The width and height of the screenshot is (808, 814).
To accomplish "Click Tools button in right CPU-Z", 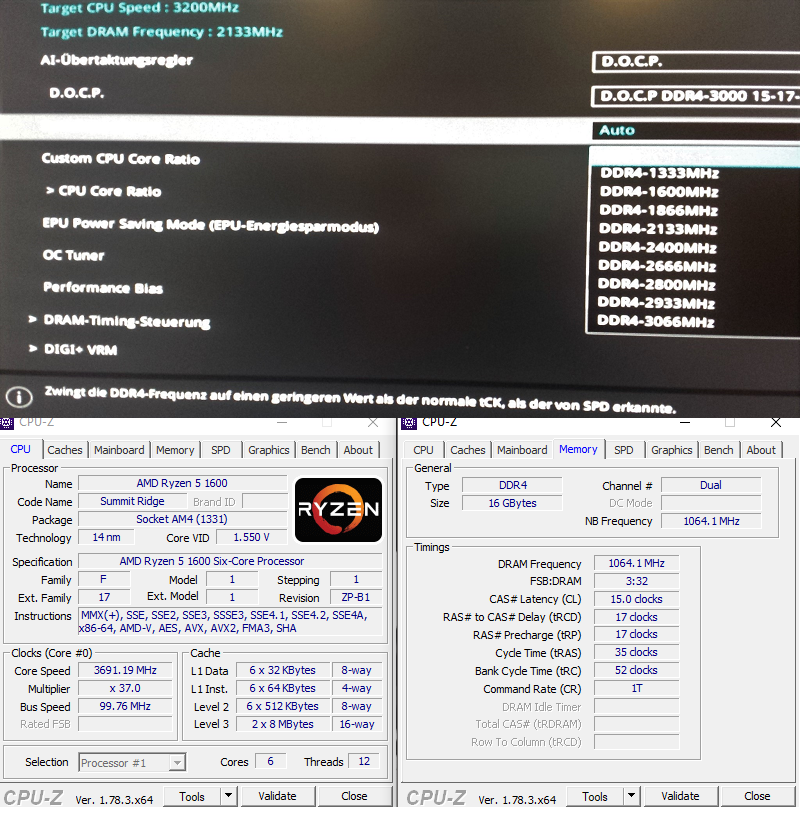I will pos(595,796).
